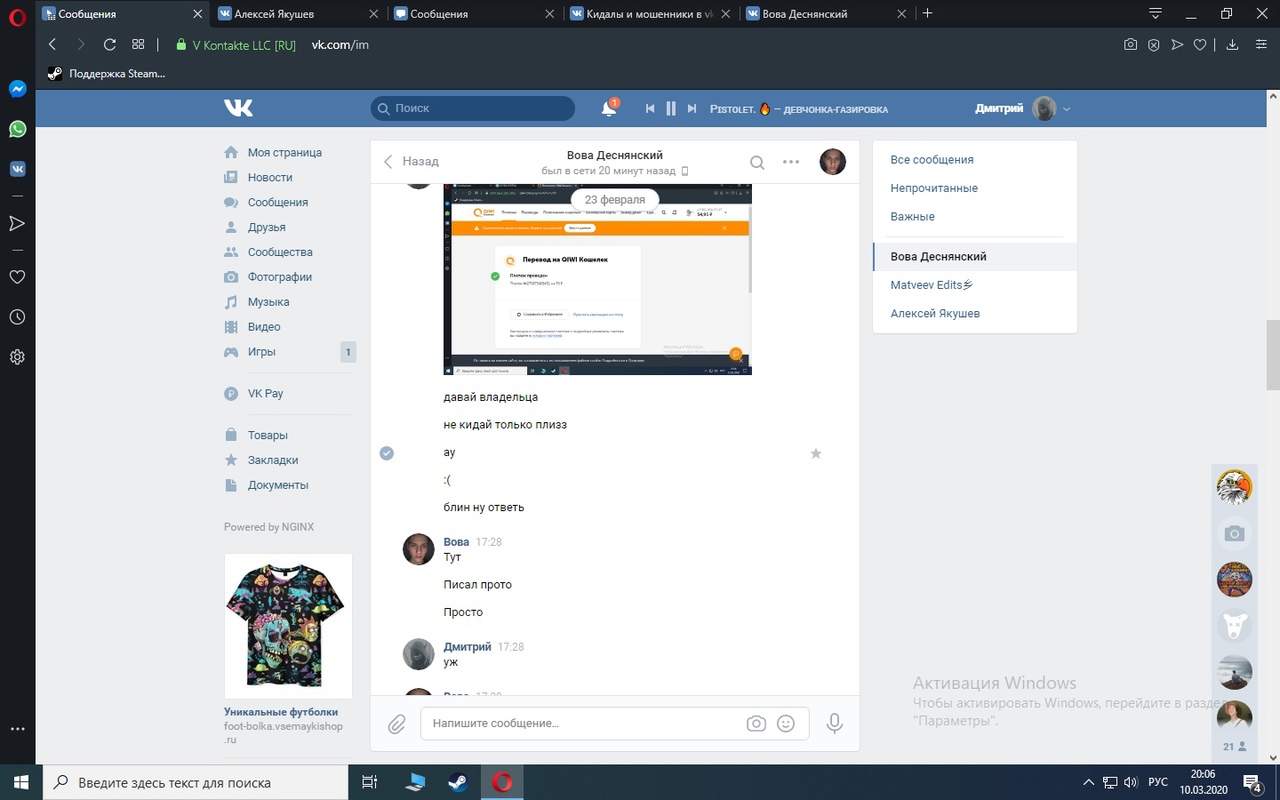The image size is (1280, 800).
Task: Mark message as important with star
Action: click(x=815, y=453)
